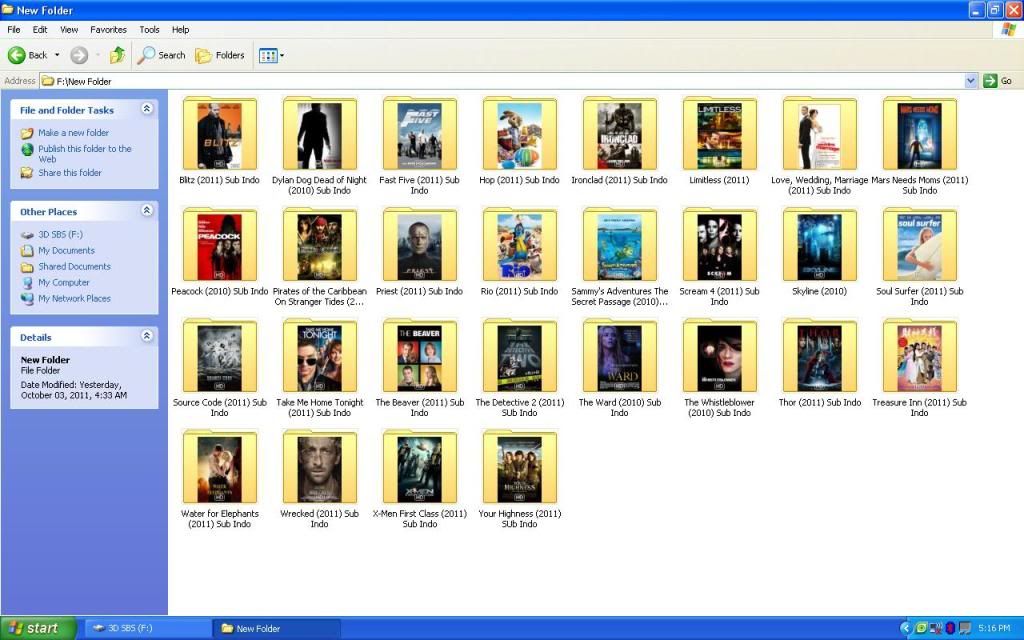Select the Source Code (2011) folder

pyautogui.click(x=219, y=368)
